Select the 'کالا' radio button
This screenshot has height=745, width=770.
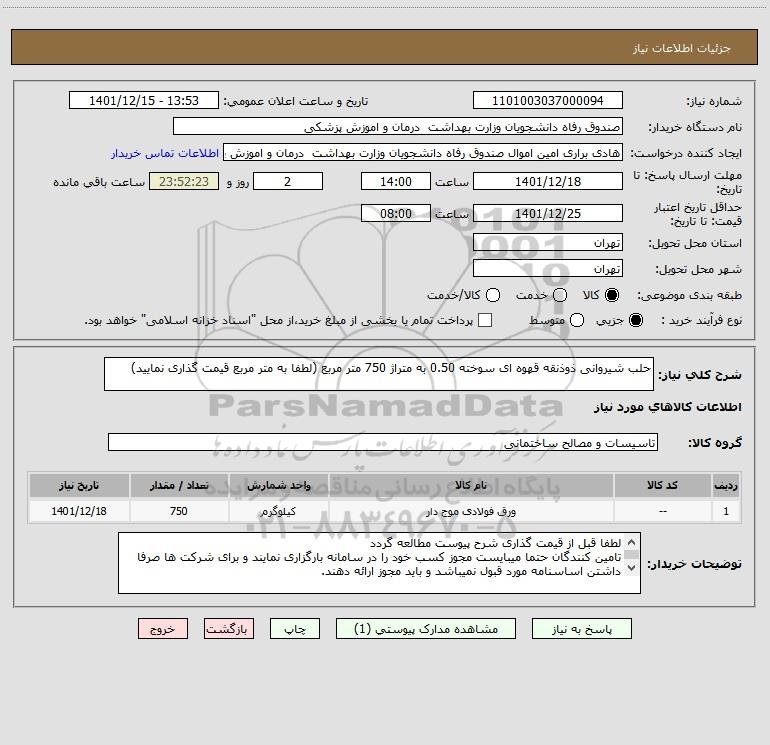pos(612,295)
